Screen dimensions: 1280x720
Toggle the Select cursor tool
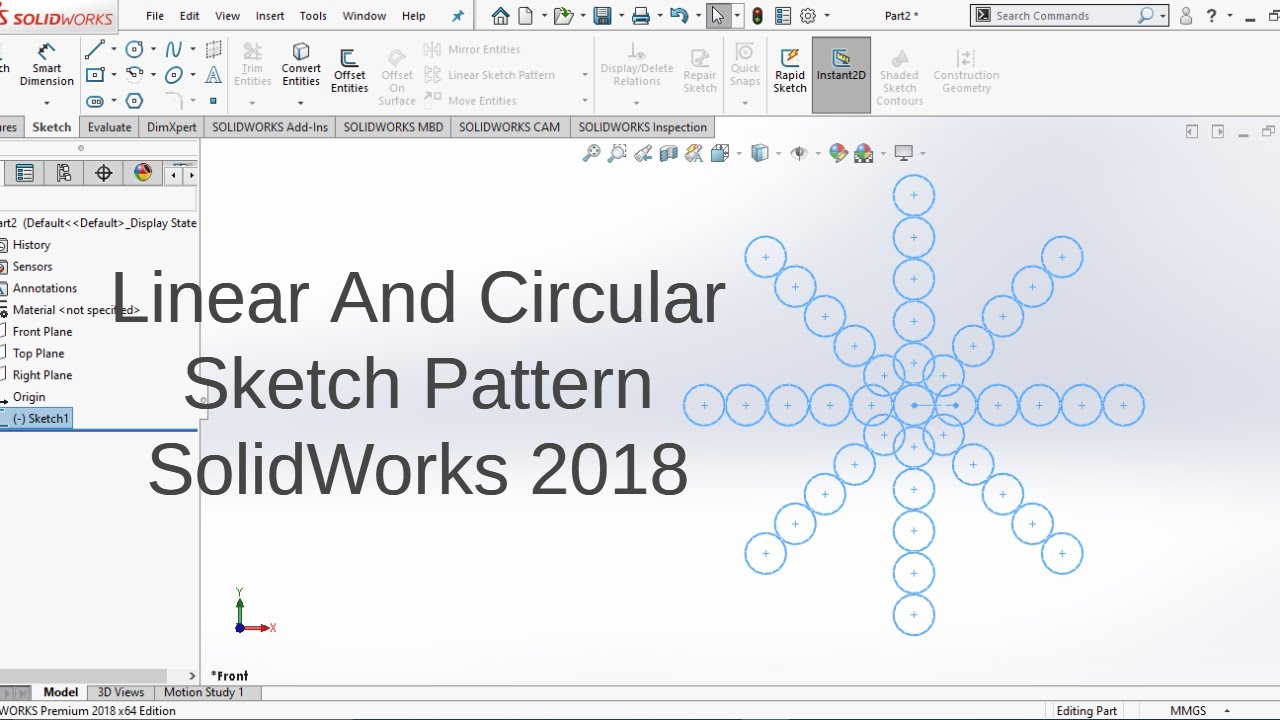pos(717,16)
